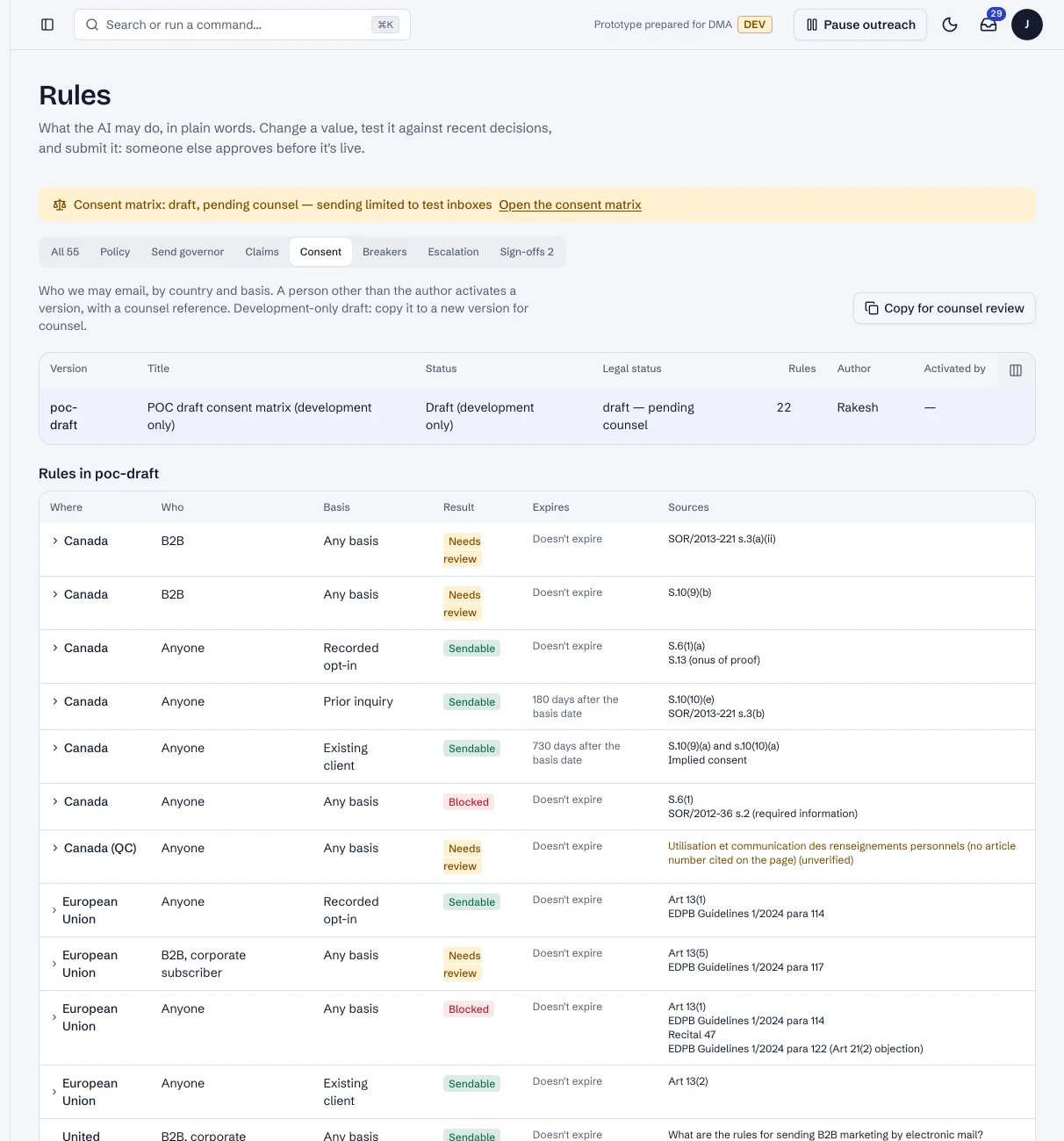The image size is (1064, 1141).
Task: Open the user avatar menu J
Action: click(1027, 25)
